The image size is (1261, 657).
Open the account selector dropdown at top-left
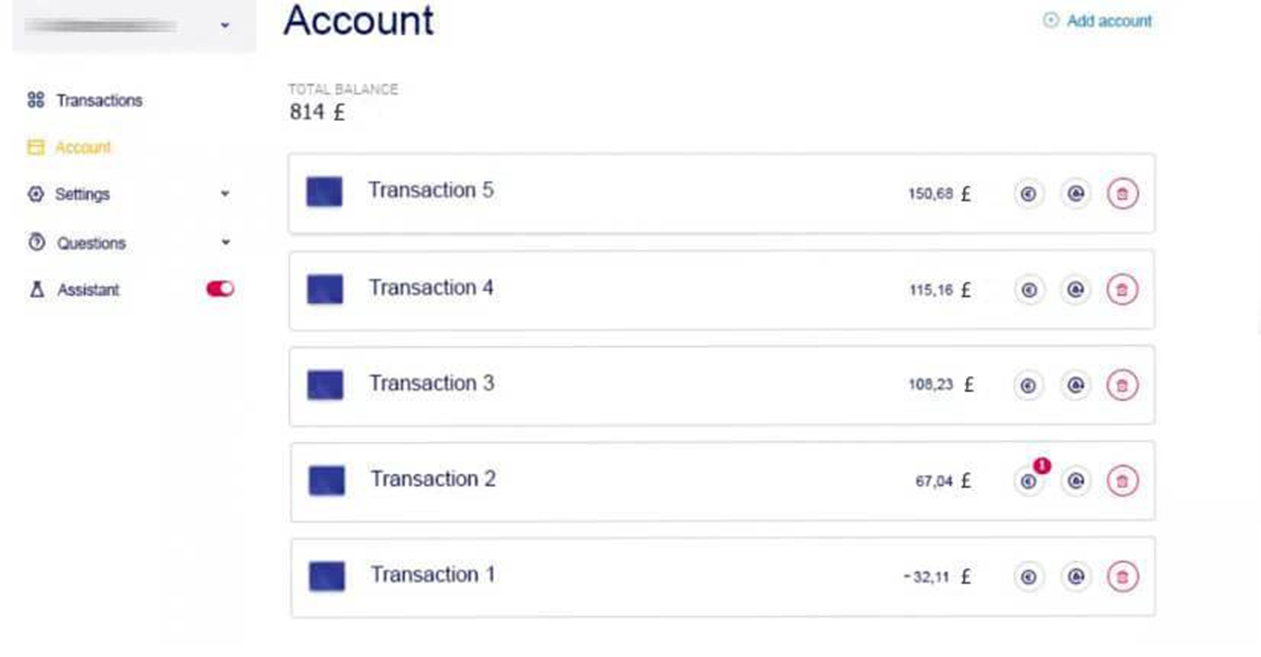pyautogui.click(x=224, y=25)
